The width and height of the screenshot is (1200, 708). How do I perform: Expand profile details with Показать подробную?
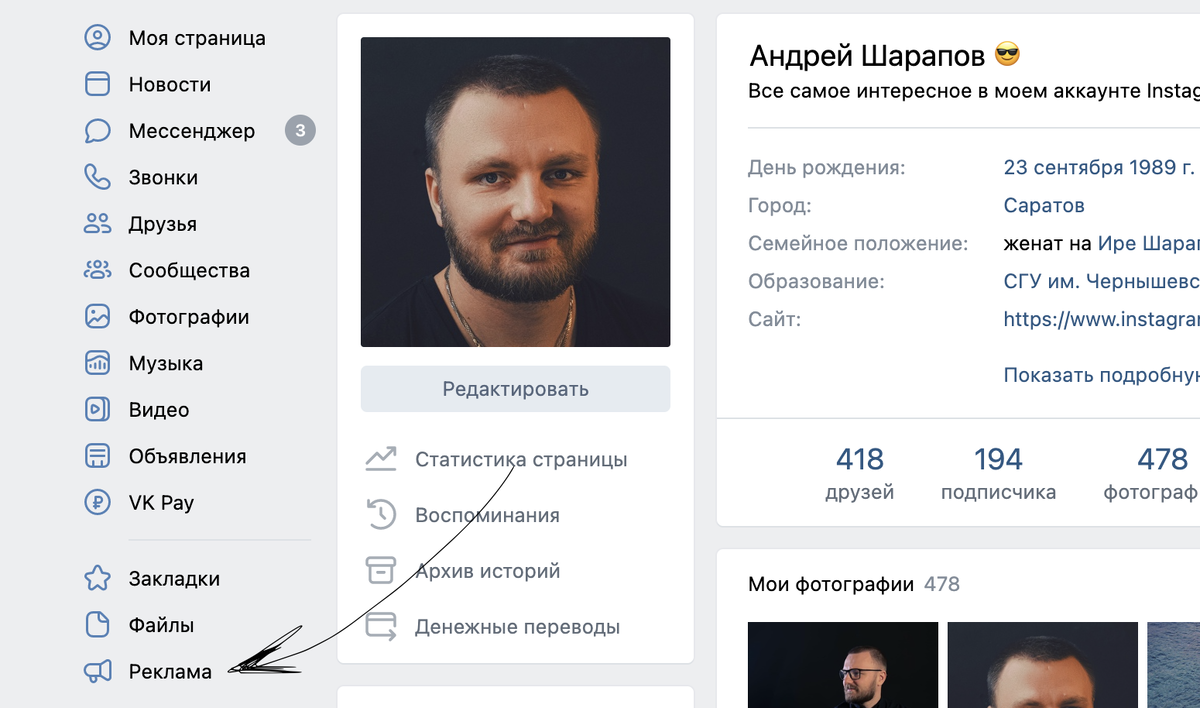[x=1101, y=375]
